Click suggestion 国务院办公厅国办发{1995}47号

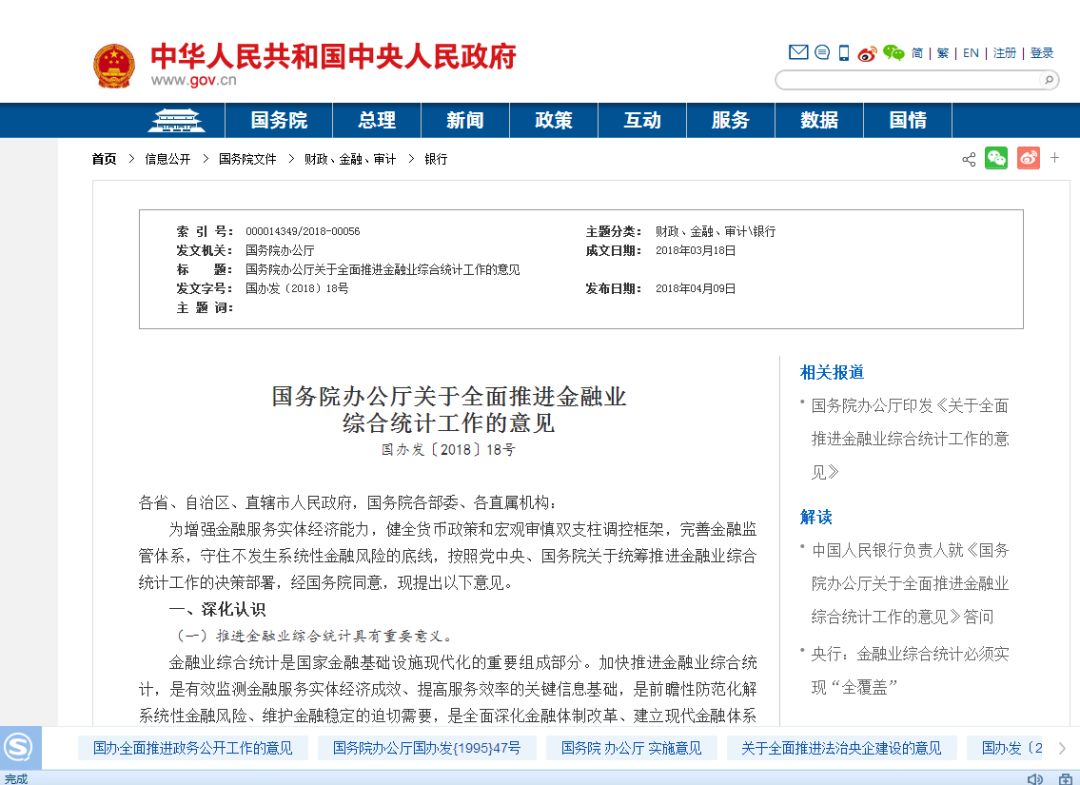tap(427, 748)
